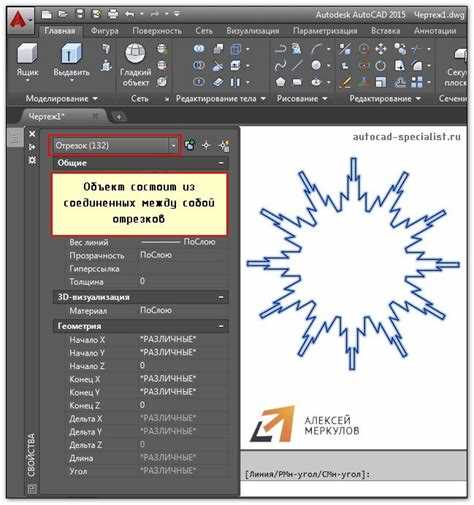Toggle auto-hide on the properties palette

[x=32, y=147]
